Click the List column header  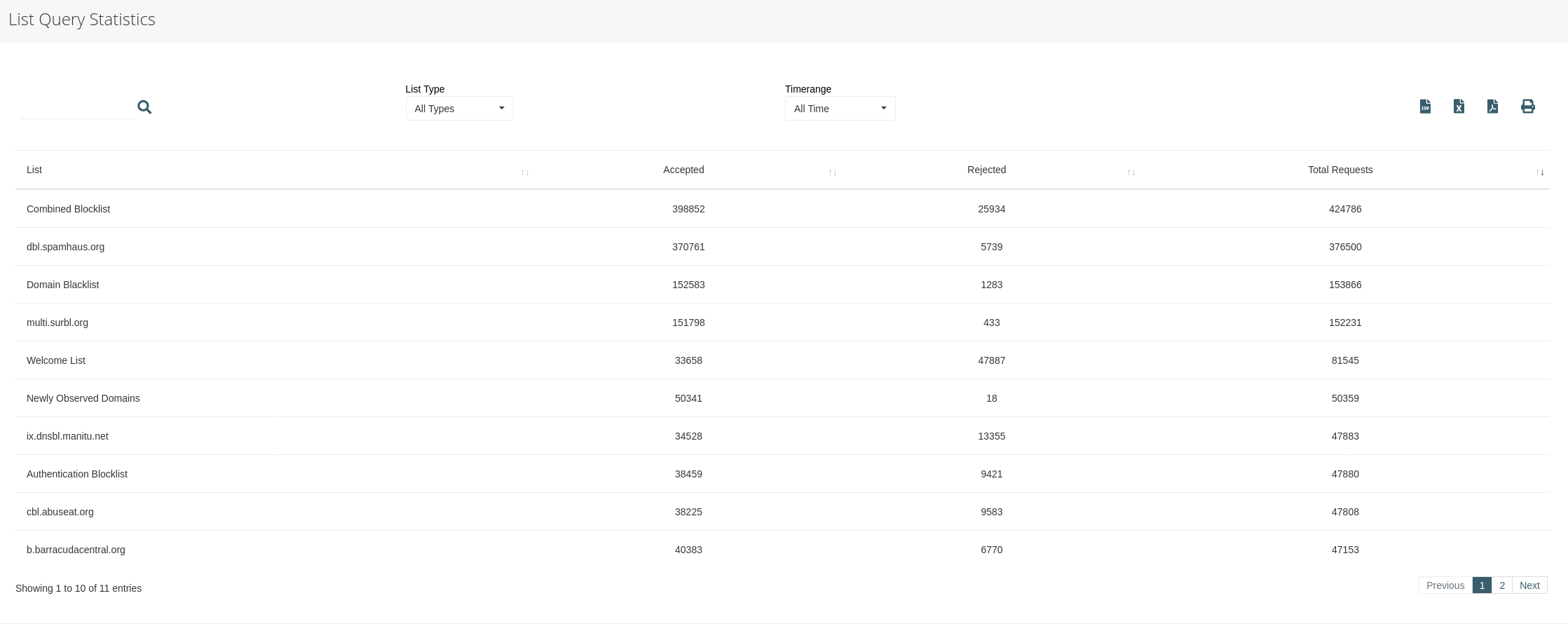pos(34,170)
